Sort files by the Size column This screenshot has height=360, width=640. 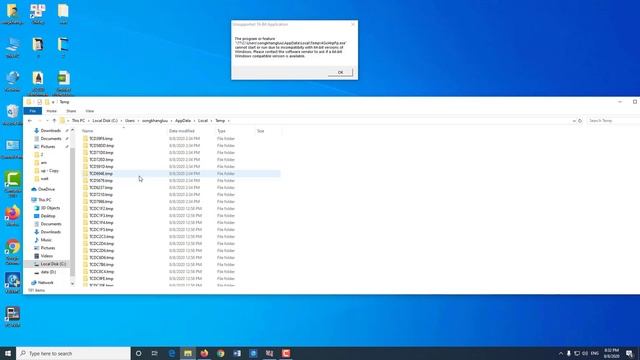pyautogui.click(x=260, y=131)
